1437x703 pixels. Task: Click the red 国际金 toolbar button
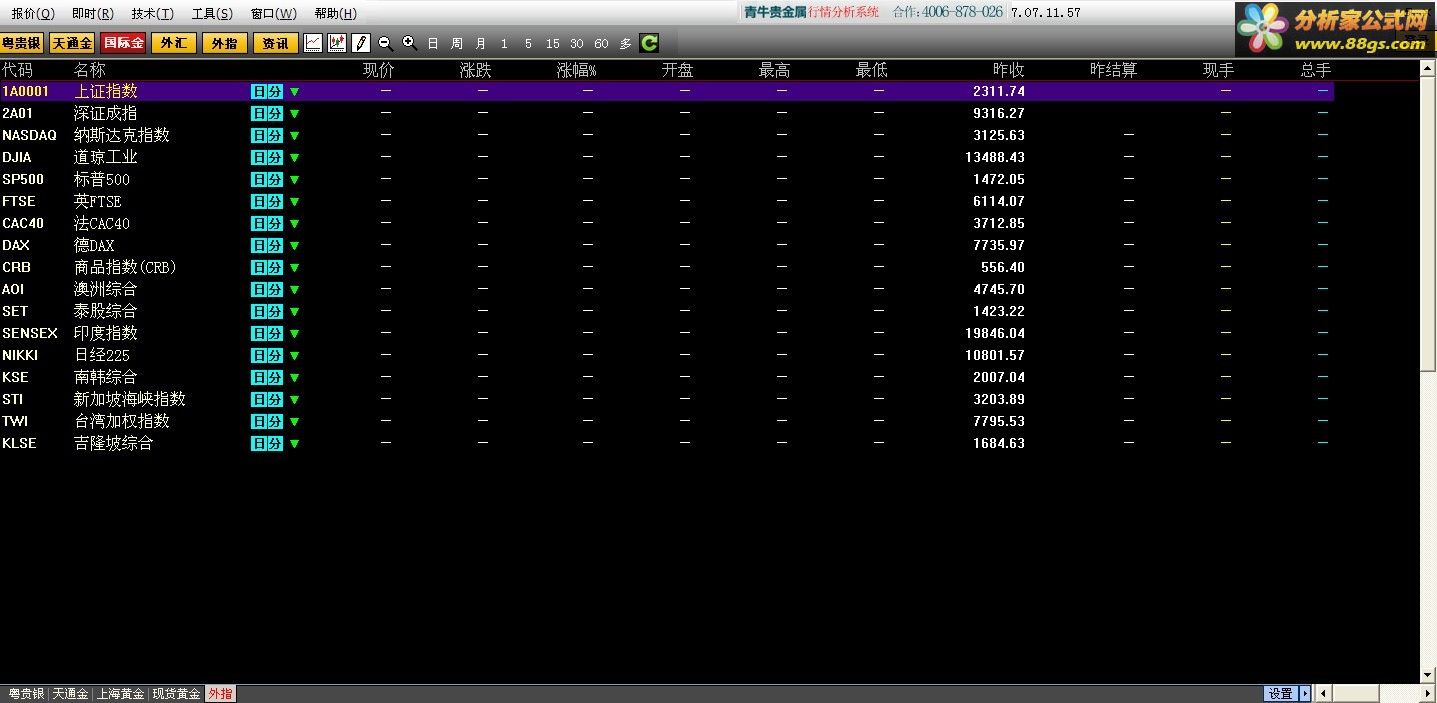pos(123,43)
